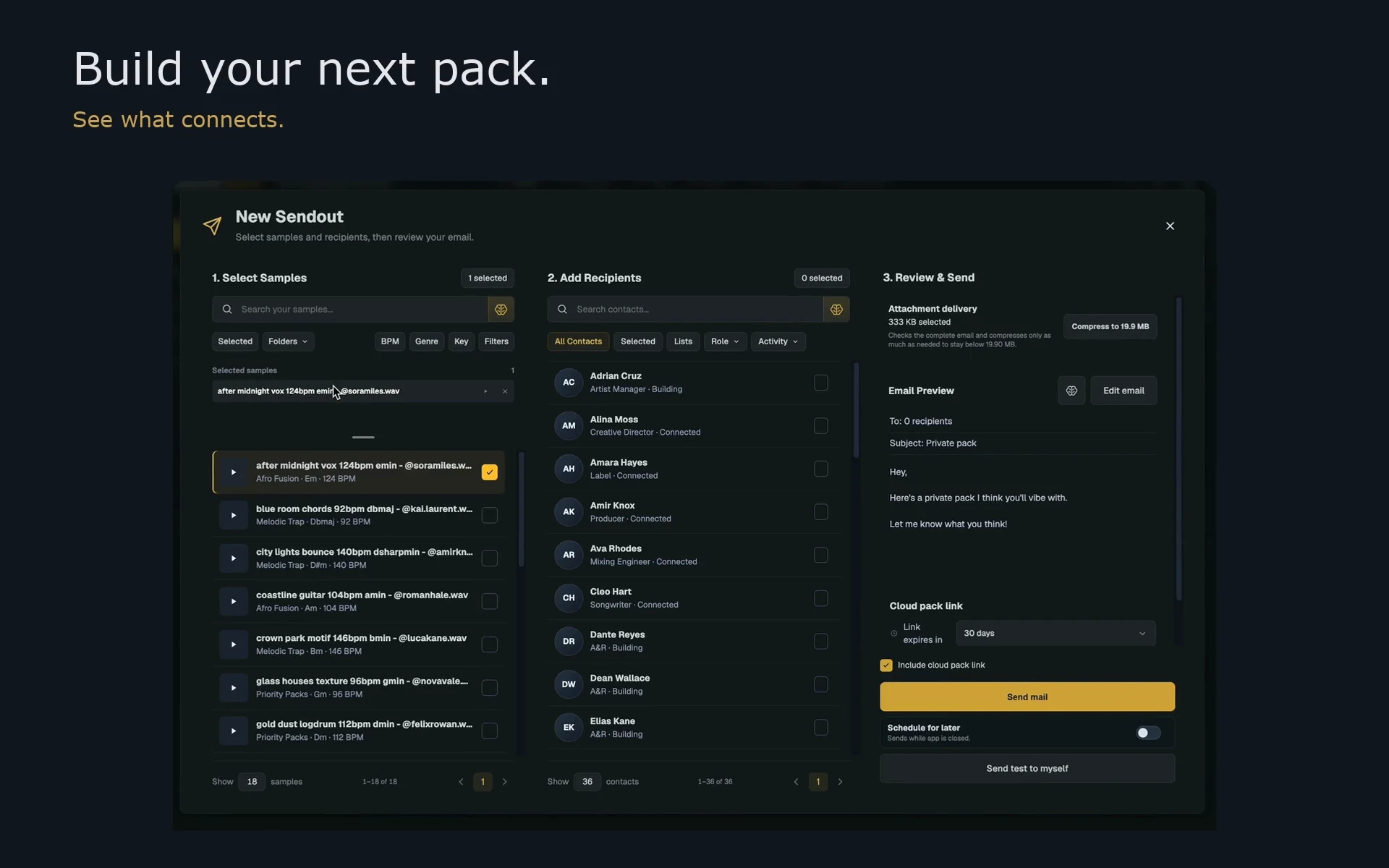This screenshot has height=868, width=1389.
Task: Open the Genre filter
Action: point(427,341)
